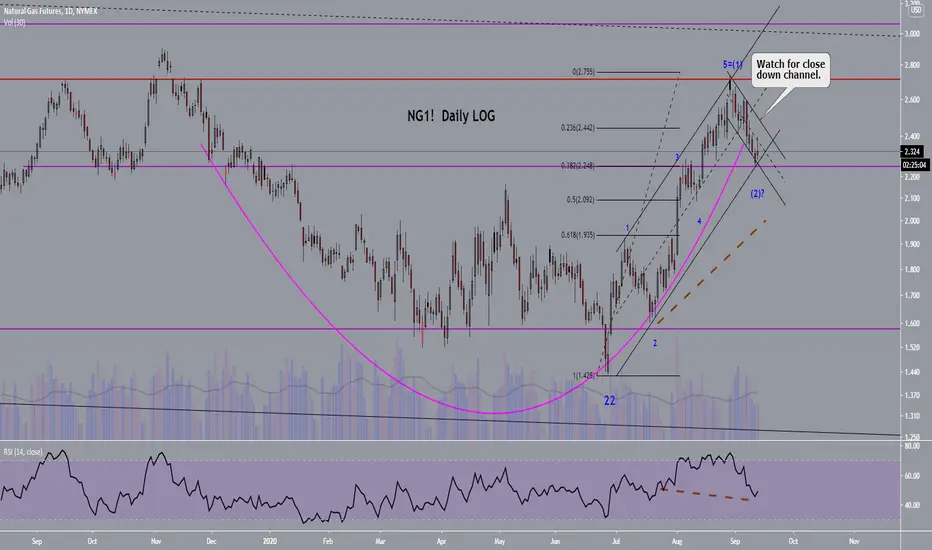The image size is (932, 550).
Task: Click the Apr label on time axis
Action: click(441, 541)
